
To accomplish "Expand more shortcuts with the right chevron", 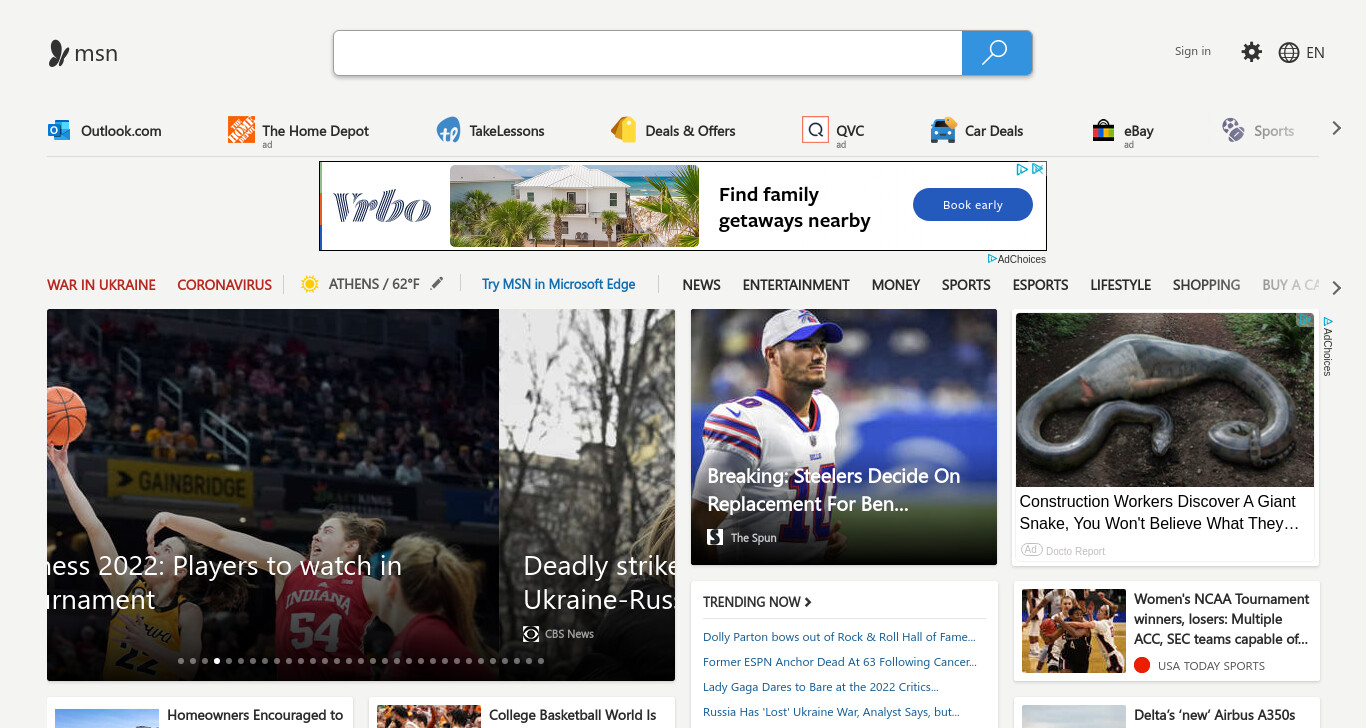I will pos(1336,128).
